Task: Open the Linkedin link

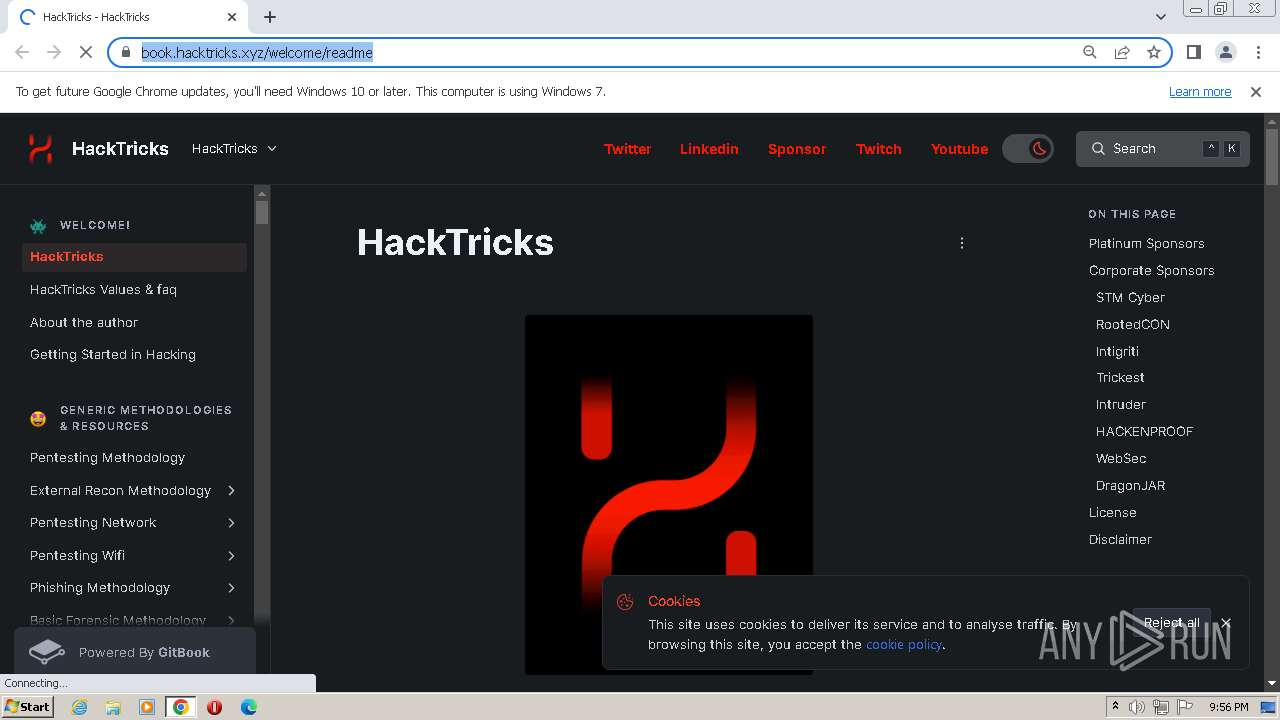Action: point(709,149)
